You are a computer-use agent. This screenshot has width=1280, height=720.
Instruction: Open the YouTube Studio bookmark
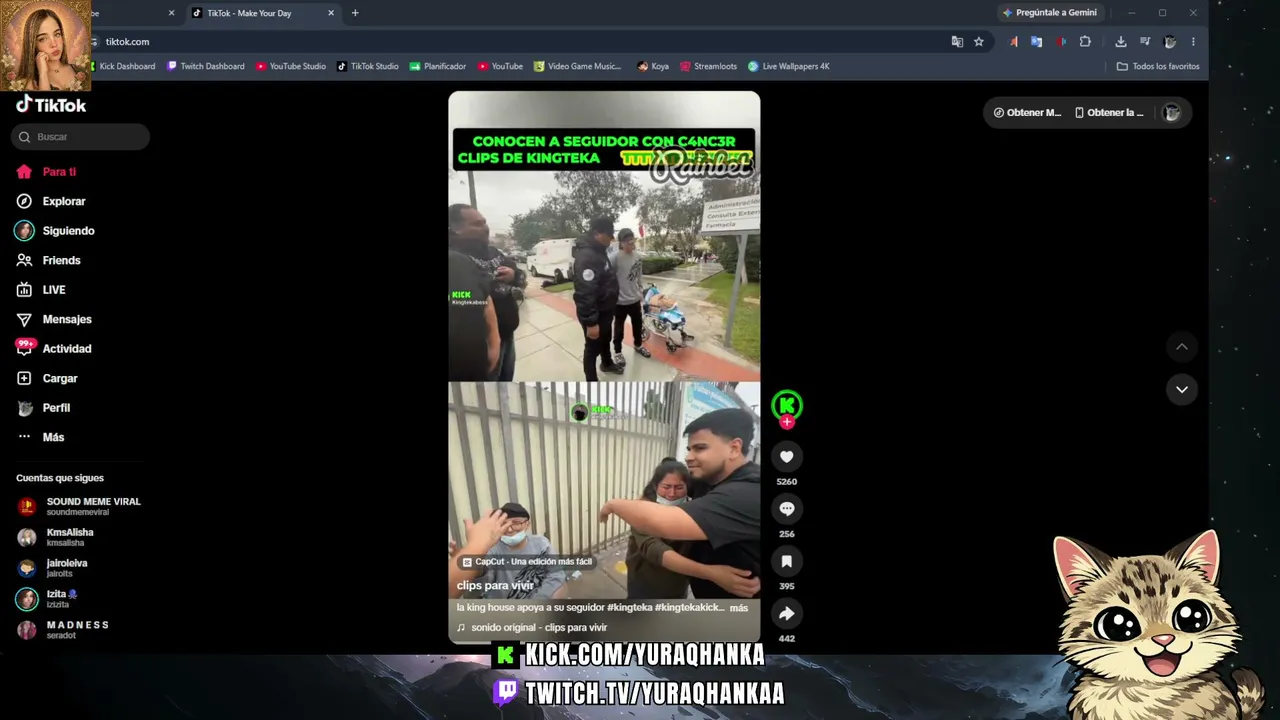[291, 66]
